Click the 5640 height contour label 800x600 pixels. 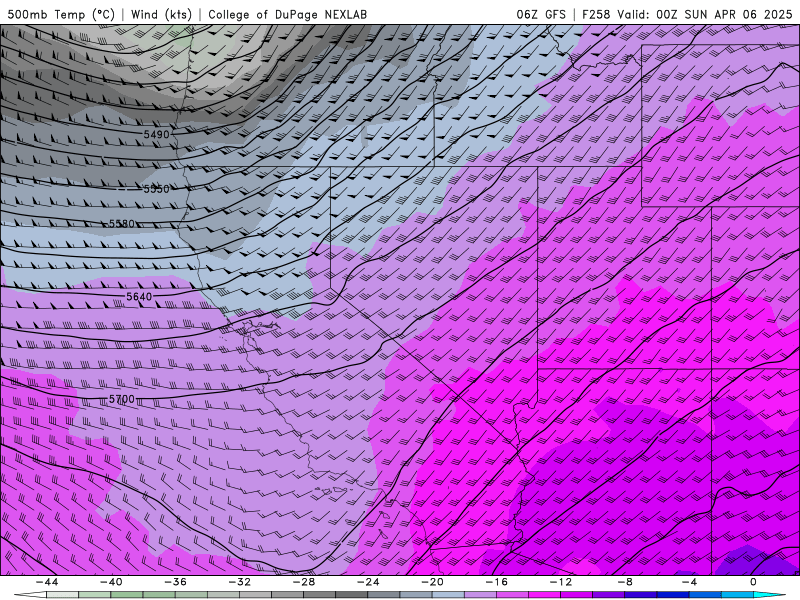pyautogui.click(x=139, y=297)
